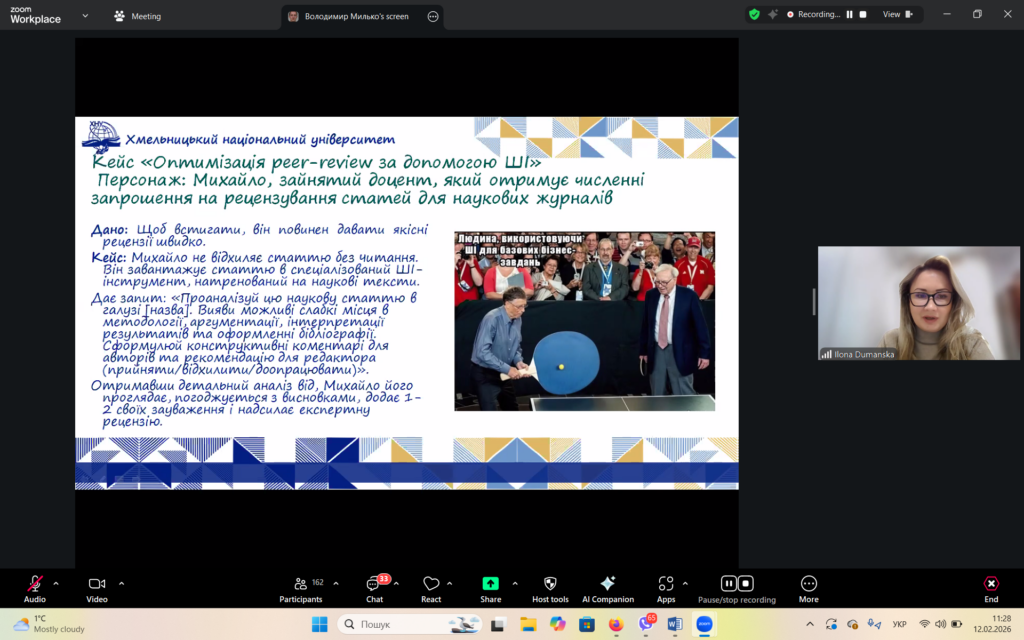Launch AI Companion

(607, 584)
